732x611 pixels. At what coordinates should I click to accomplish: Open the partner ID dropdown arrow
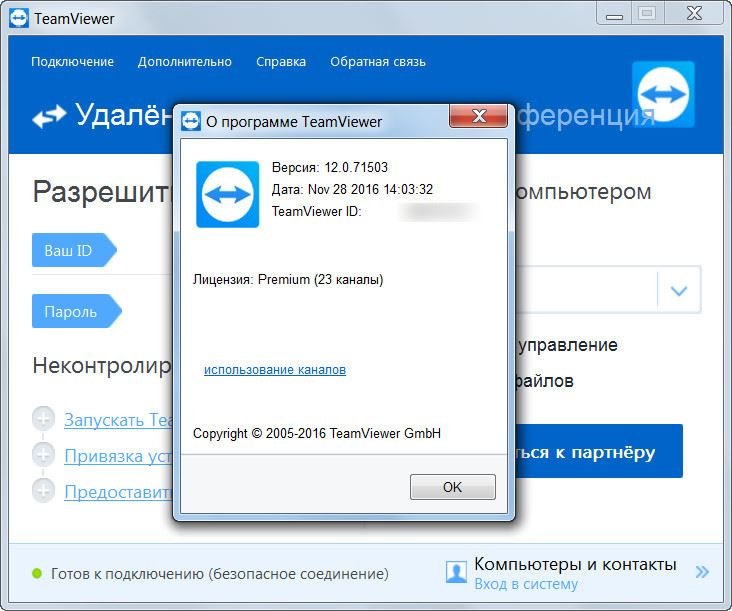[x=679, y=291]
